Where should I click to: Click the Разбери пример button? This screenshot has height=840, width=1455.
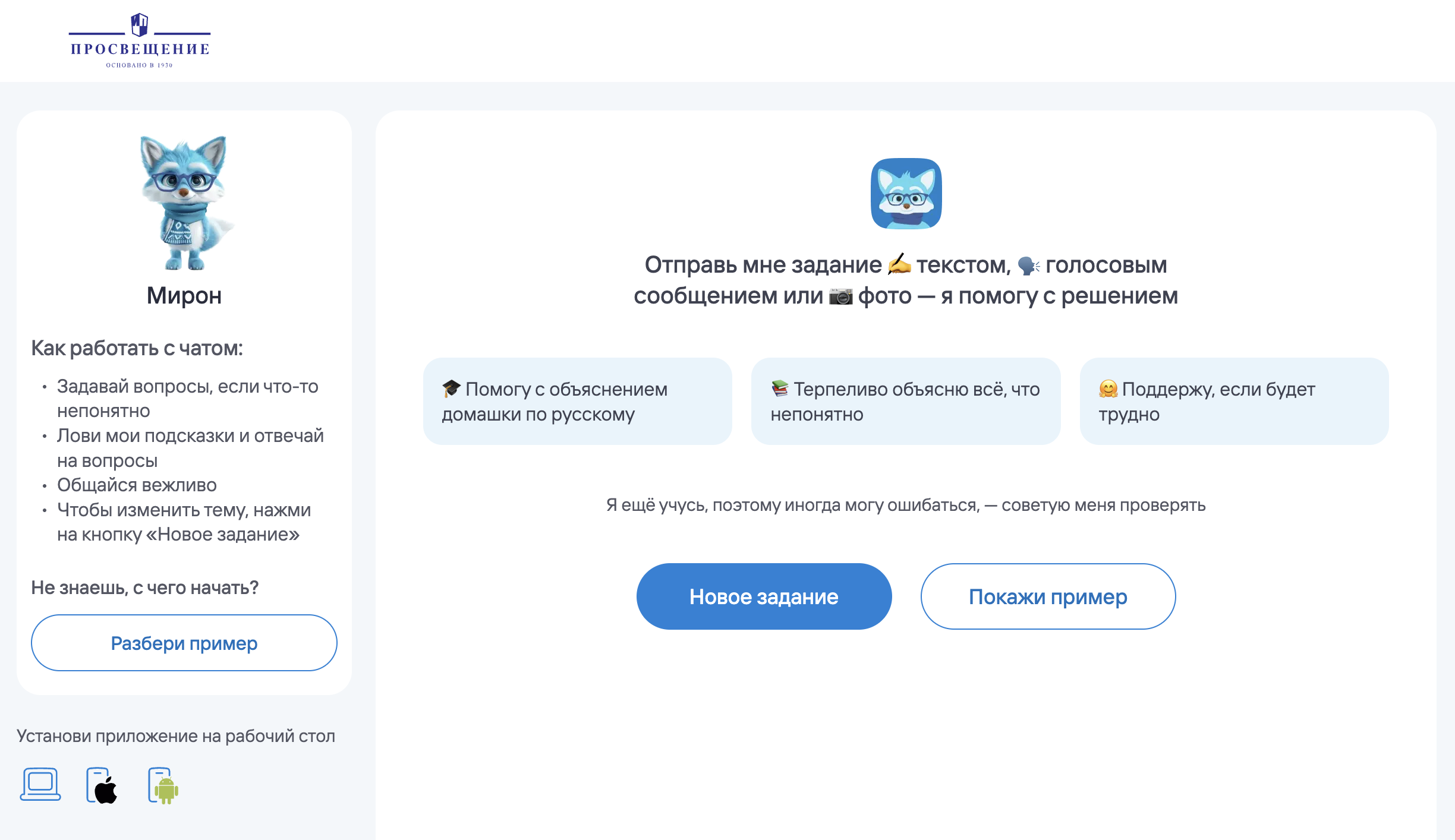click(x=184, y=643)
